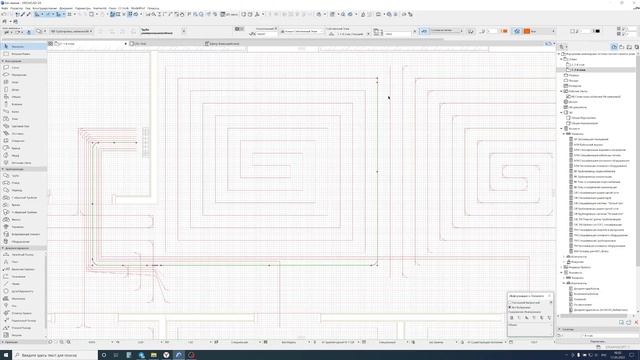
Task: Click the black pen color swatch in Info Box
Action: (598, 31)
